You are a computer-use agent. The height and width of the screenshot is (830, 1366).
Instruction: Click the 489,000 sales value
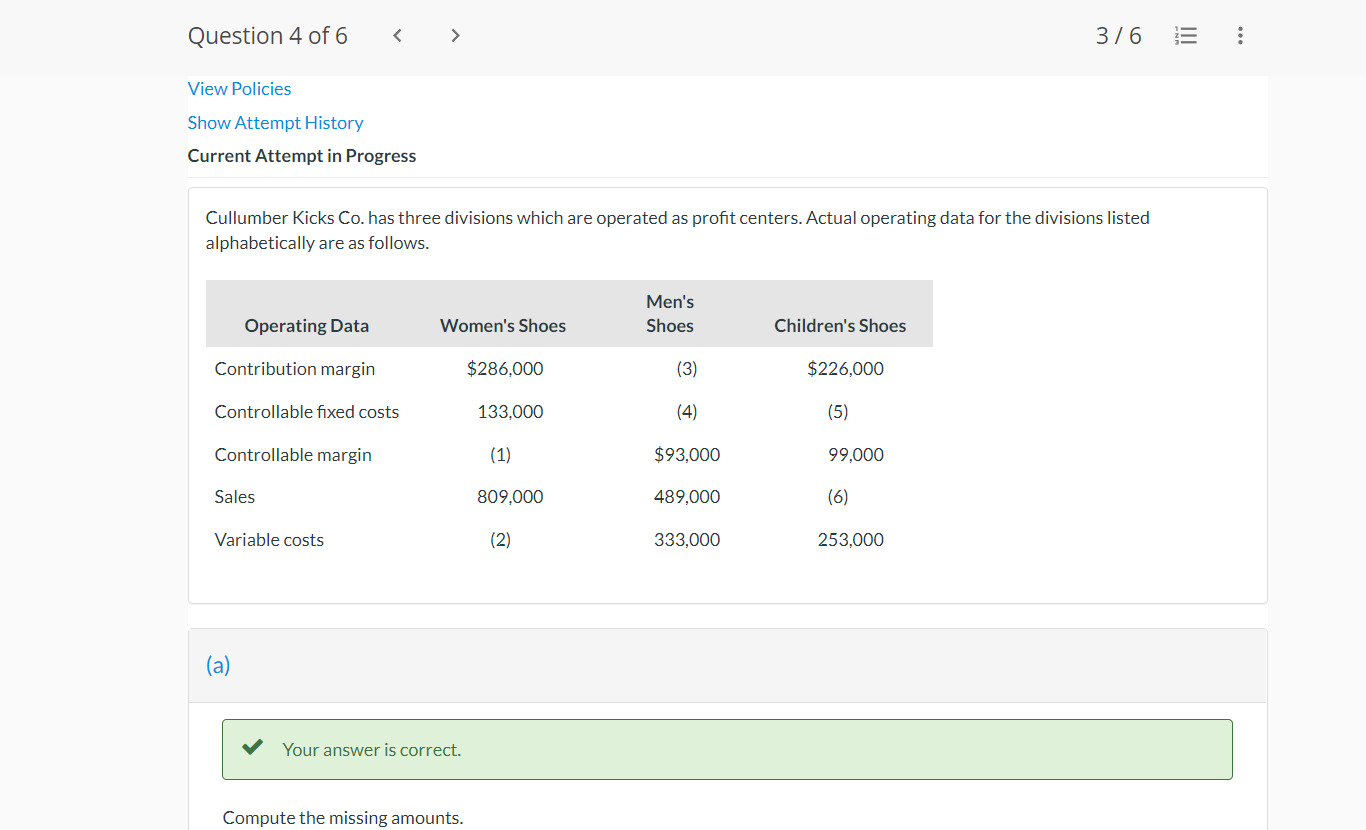687,497
